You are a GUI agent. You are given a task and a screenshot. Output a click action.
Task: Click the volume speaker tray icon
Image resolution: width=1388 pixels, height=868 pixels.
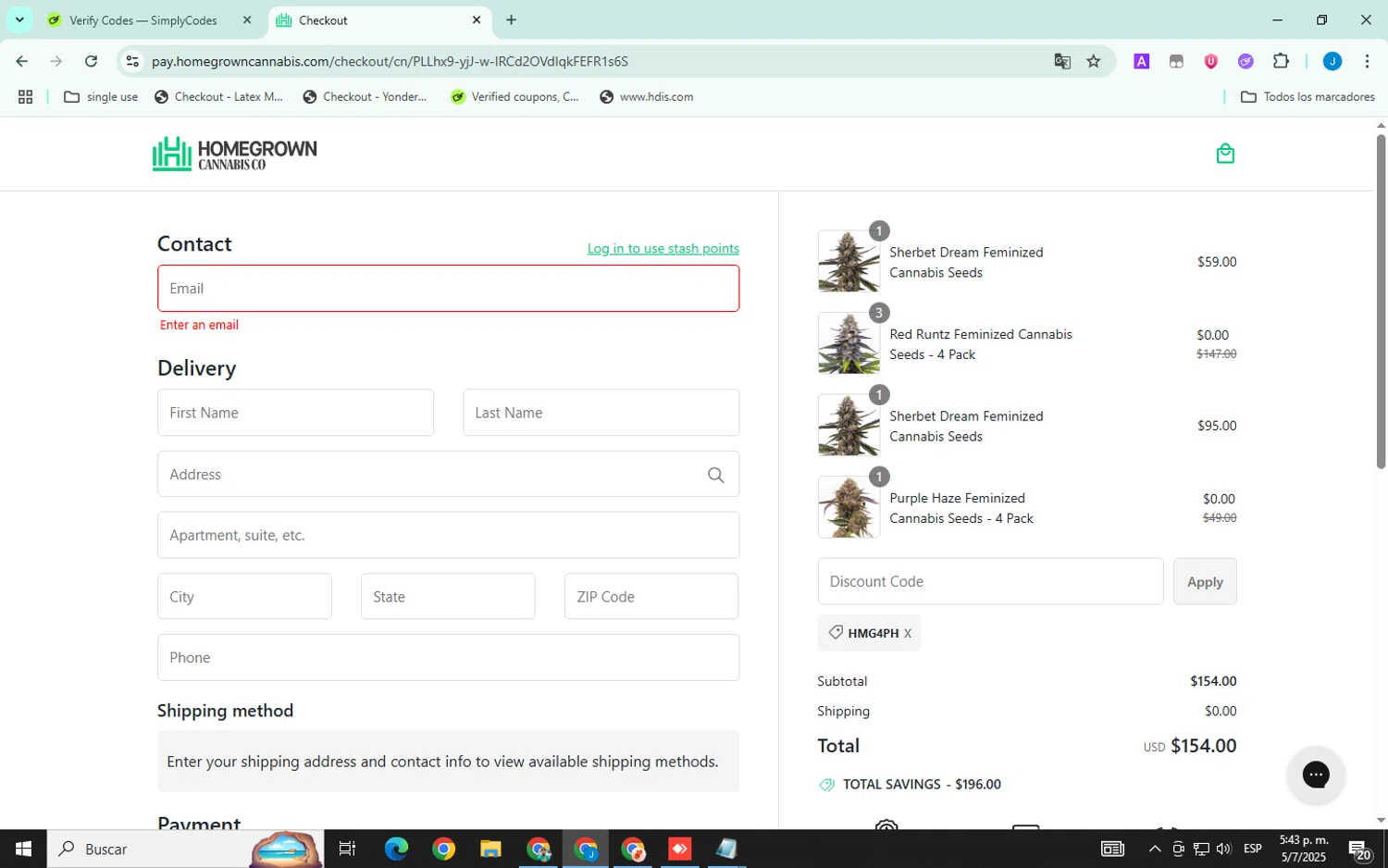click(1224, 849)
